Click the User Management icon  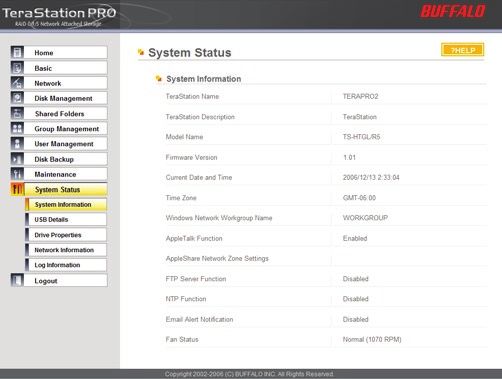tap(17, 144)
